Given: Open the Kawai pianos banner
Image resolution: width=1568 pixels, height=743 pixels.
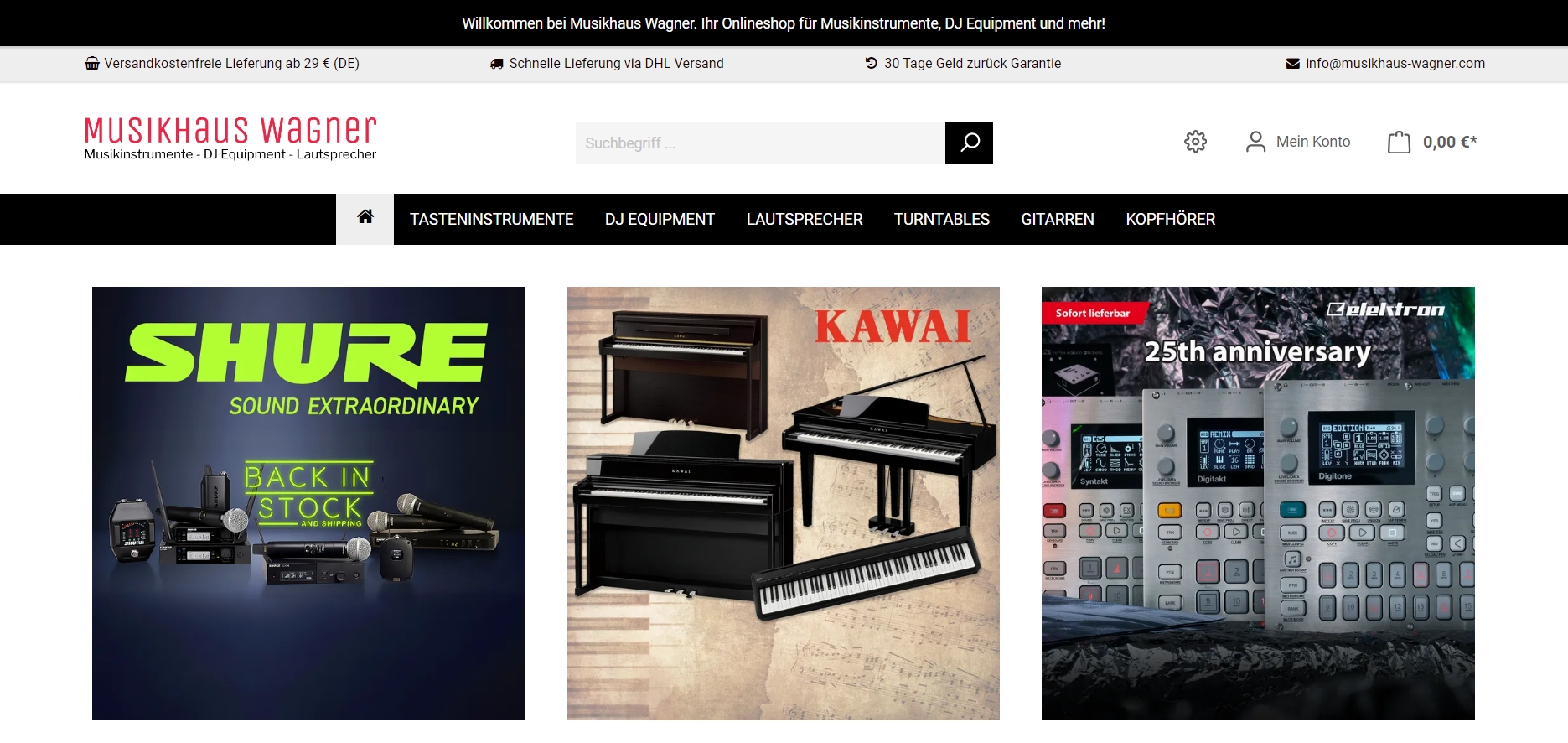Looking at the screenshot, I should 784,503.
